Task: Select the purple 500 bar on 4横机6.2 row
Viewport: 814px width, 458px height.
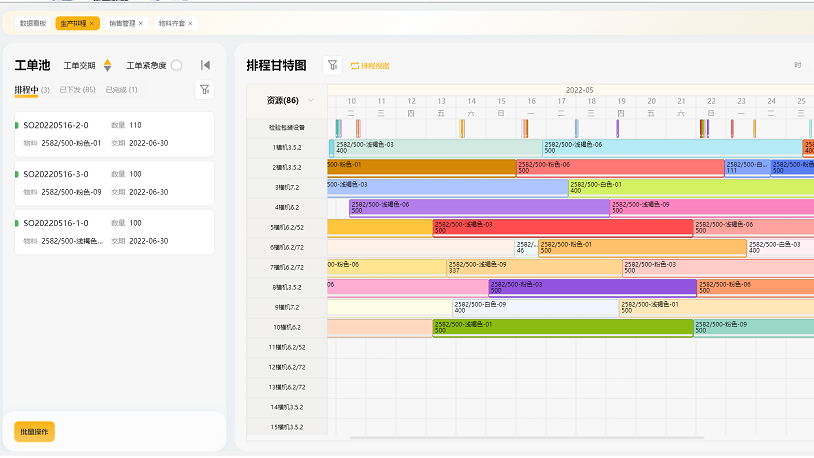Action: pyautogui.click(x=479, y=208)
